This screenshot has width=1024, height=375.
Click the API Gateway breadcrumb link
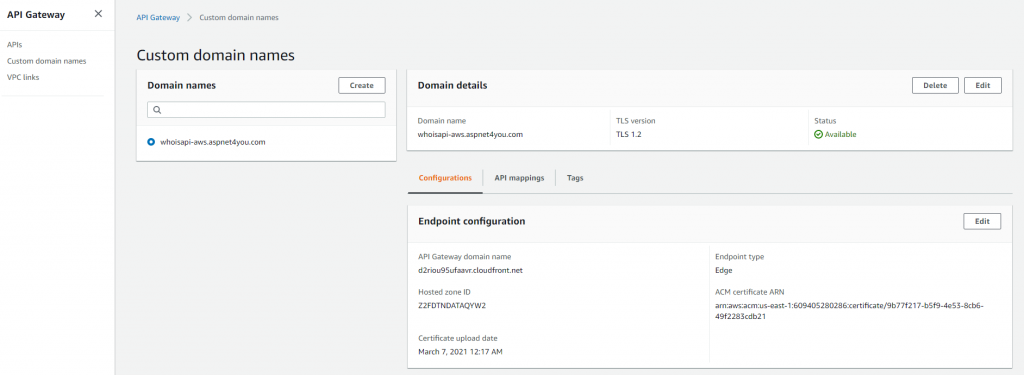pos(158,18)
